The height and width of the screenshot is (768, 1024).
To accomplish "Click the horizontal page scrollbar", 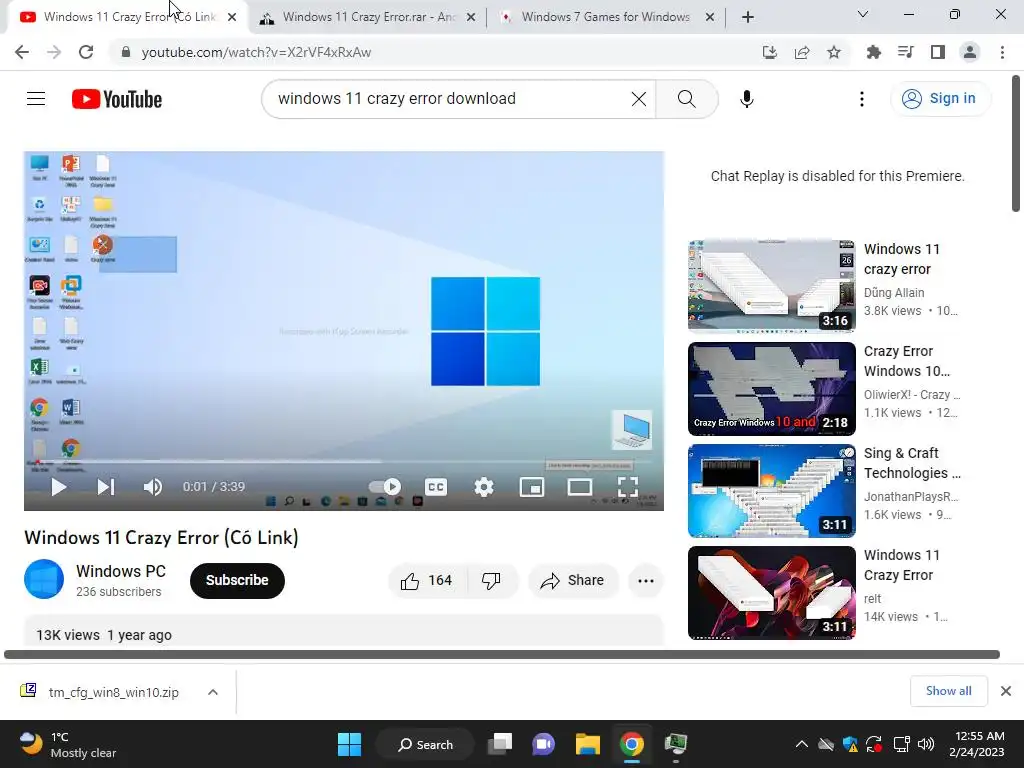I will (x=502, y=654).
